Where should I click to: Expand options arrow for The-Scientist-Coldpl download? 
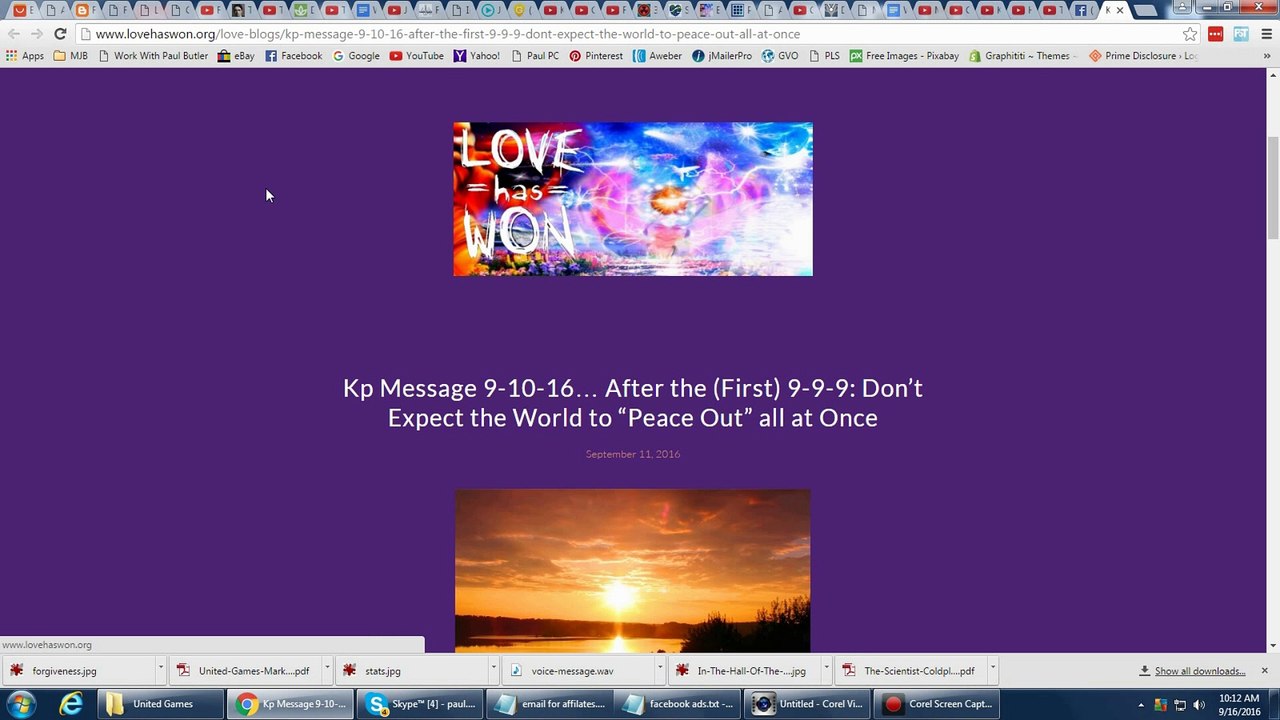click(992, 670)
